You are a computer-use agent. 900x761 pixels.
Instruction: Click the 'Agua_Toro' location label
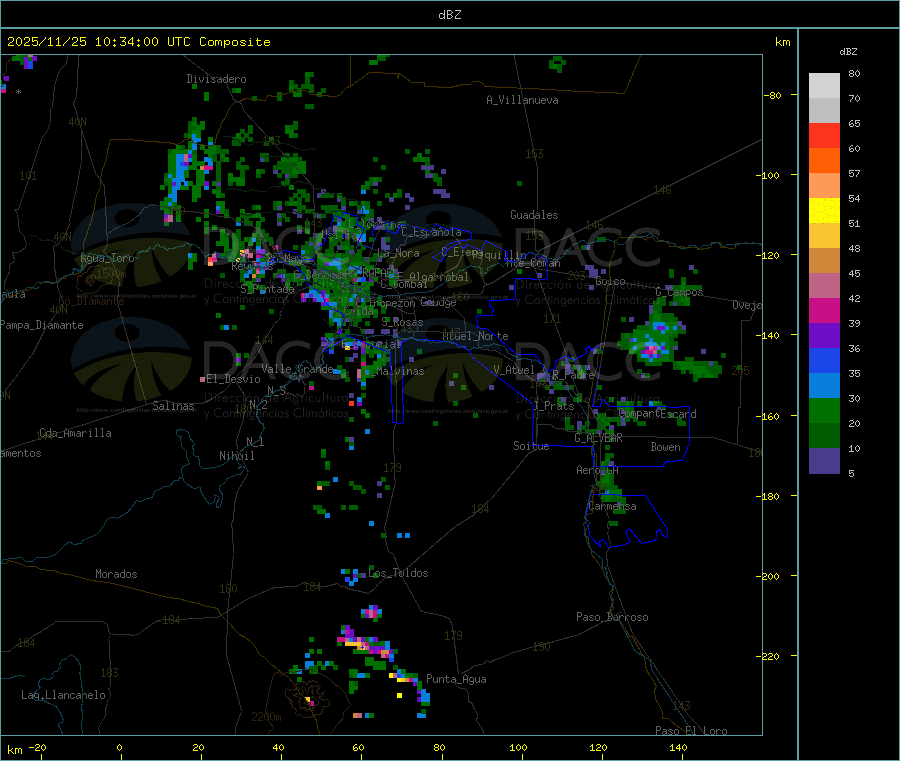tap(107, 259)
